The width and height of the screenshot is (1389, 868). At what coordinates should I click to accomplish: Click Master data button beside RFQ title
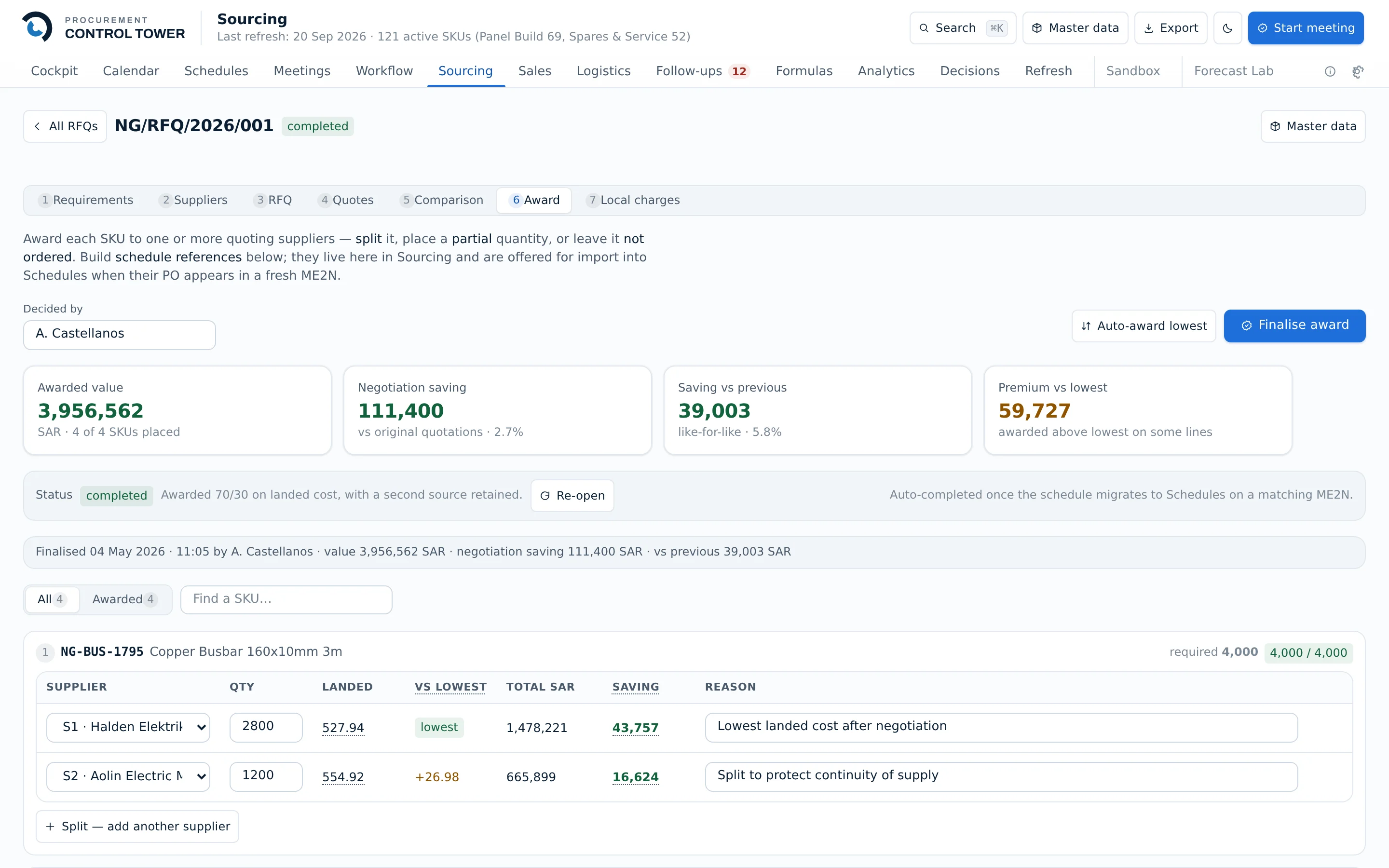coord(1313,126)
